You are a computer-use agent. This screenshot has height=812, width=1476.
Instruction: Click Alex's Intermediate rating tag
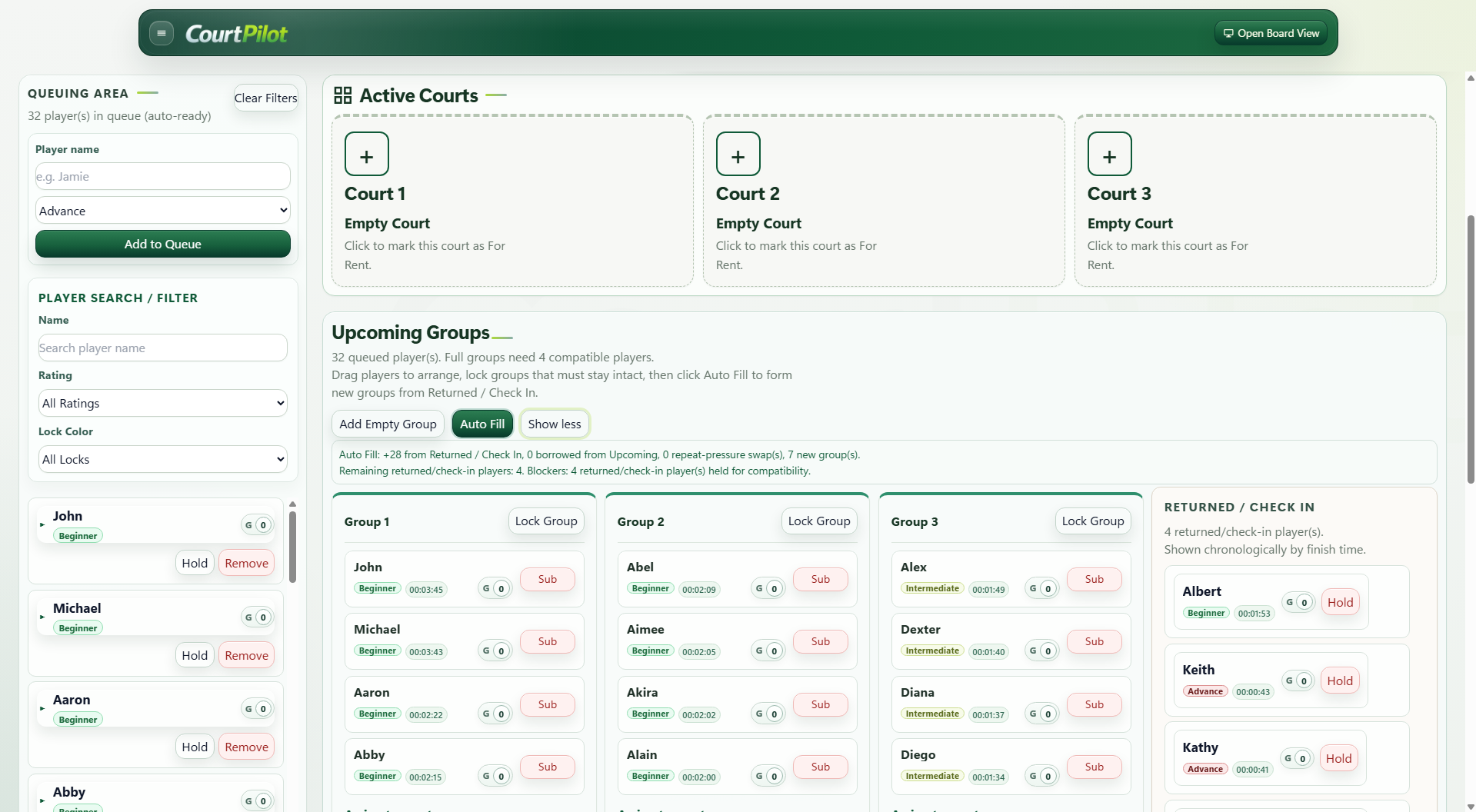click(932, 588)
